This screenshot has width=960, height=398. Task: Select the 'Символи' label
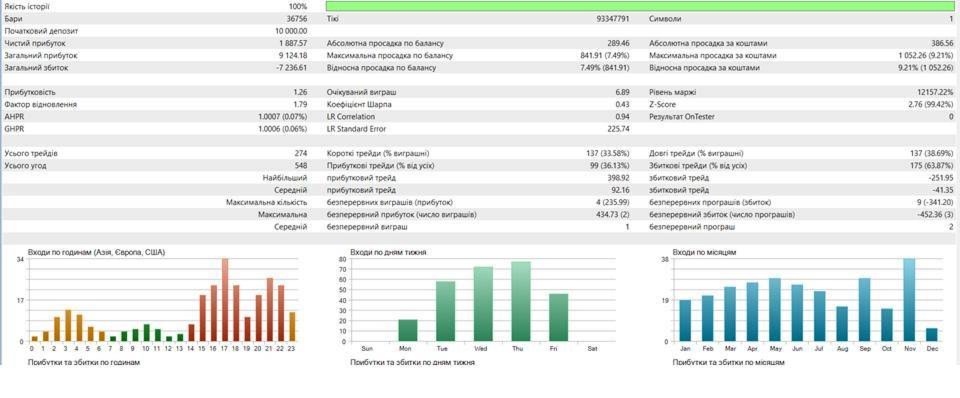[x=665, y=19]
